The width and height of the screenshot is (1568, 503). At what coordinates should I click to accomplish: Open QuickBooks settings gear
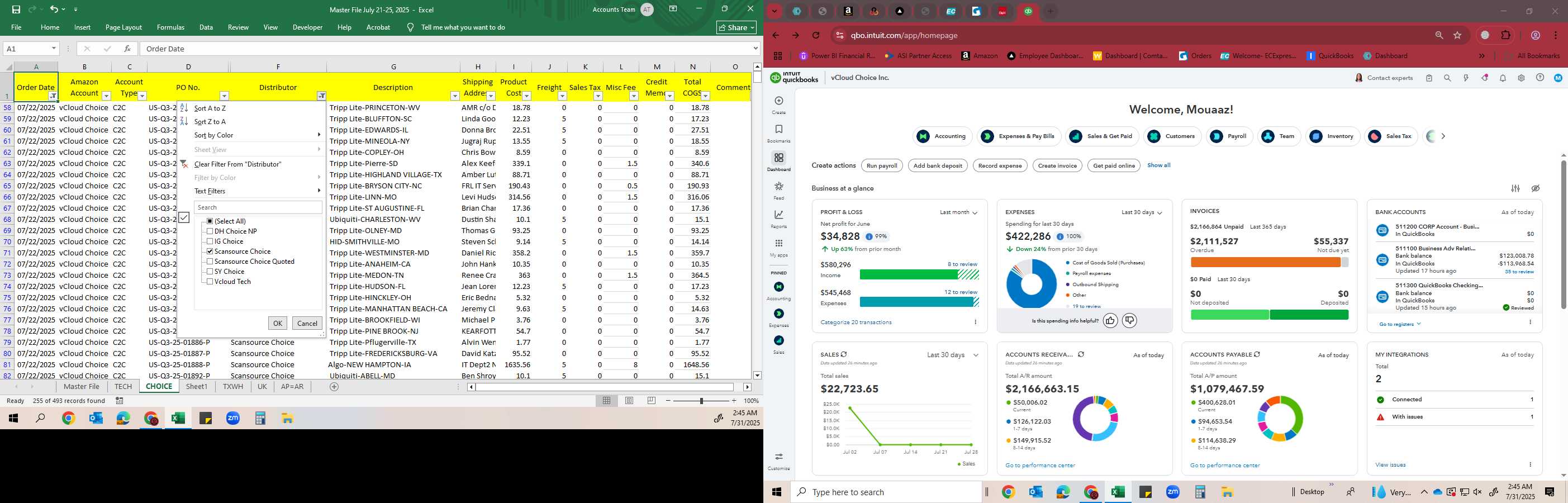point(1521,78)
